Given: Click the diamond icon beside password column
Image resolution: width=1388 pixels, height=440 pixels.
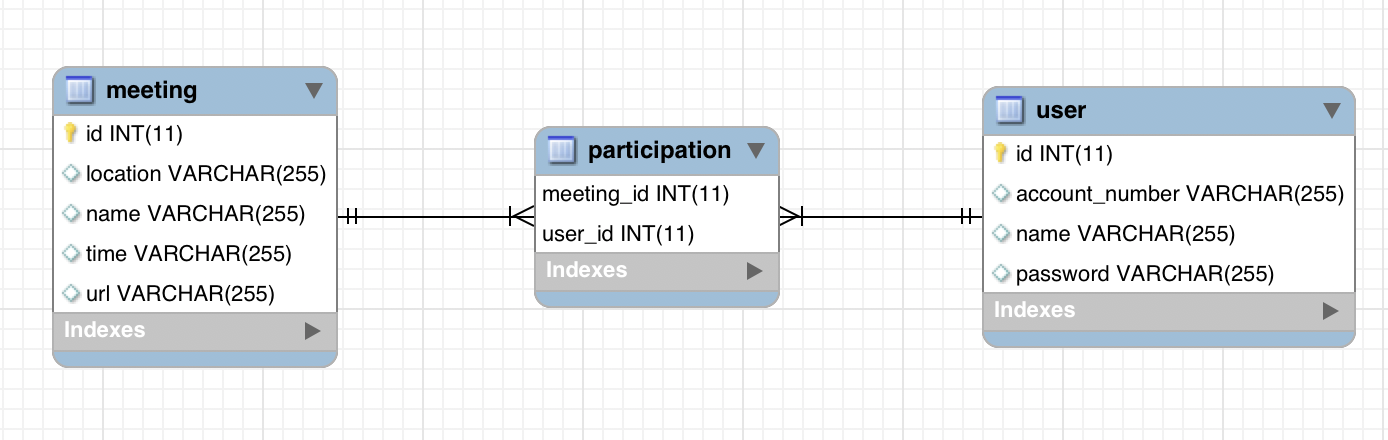Looking at the screenshot, I should [x=1000, y=274].
